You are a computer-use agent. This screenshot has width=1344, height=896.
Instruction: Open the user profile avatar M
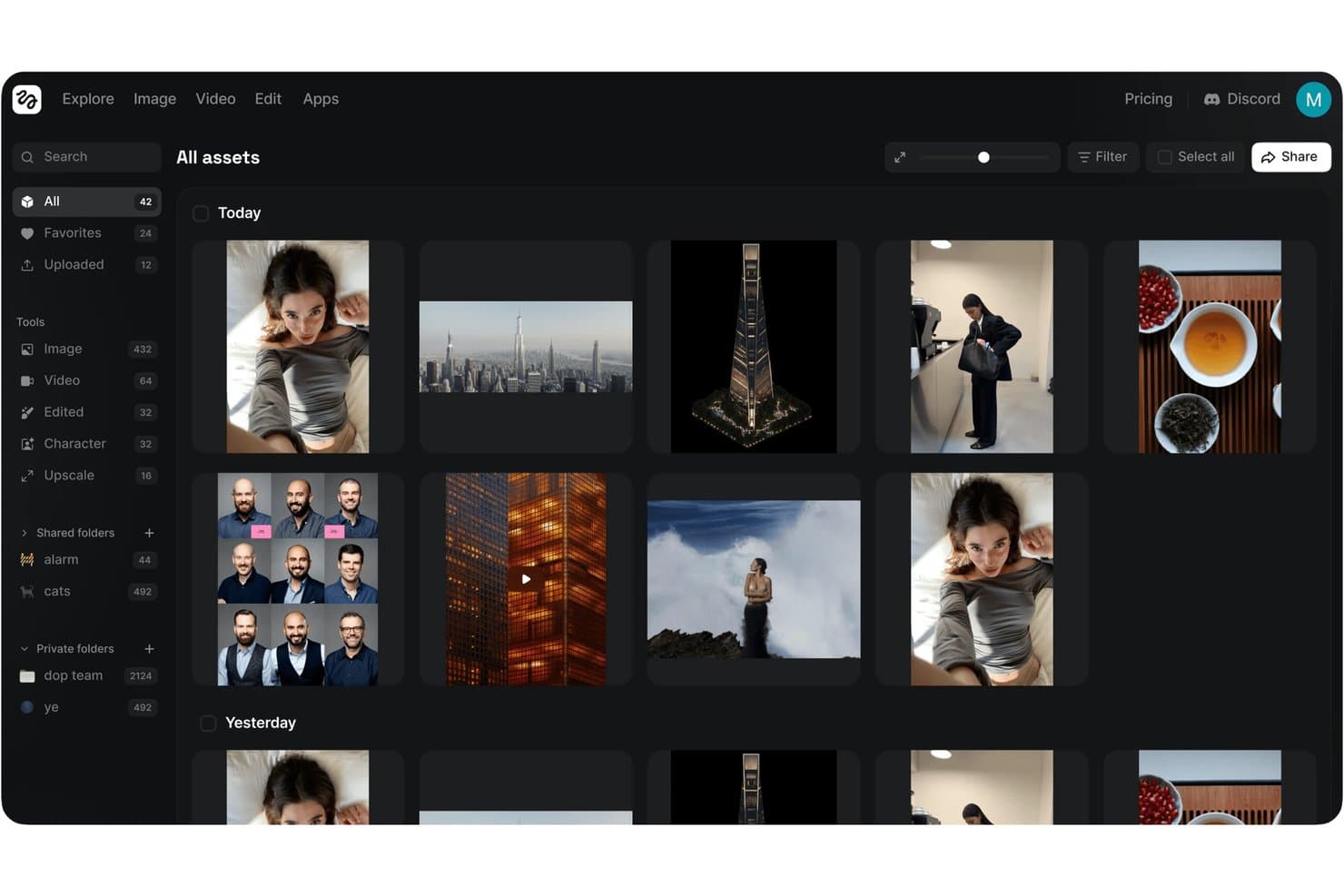[x=1313, y=99]
